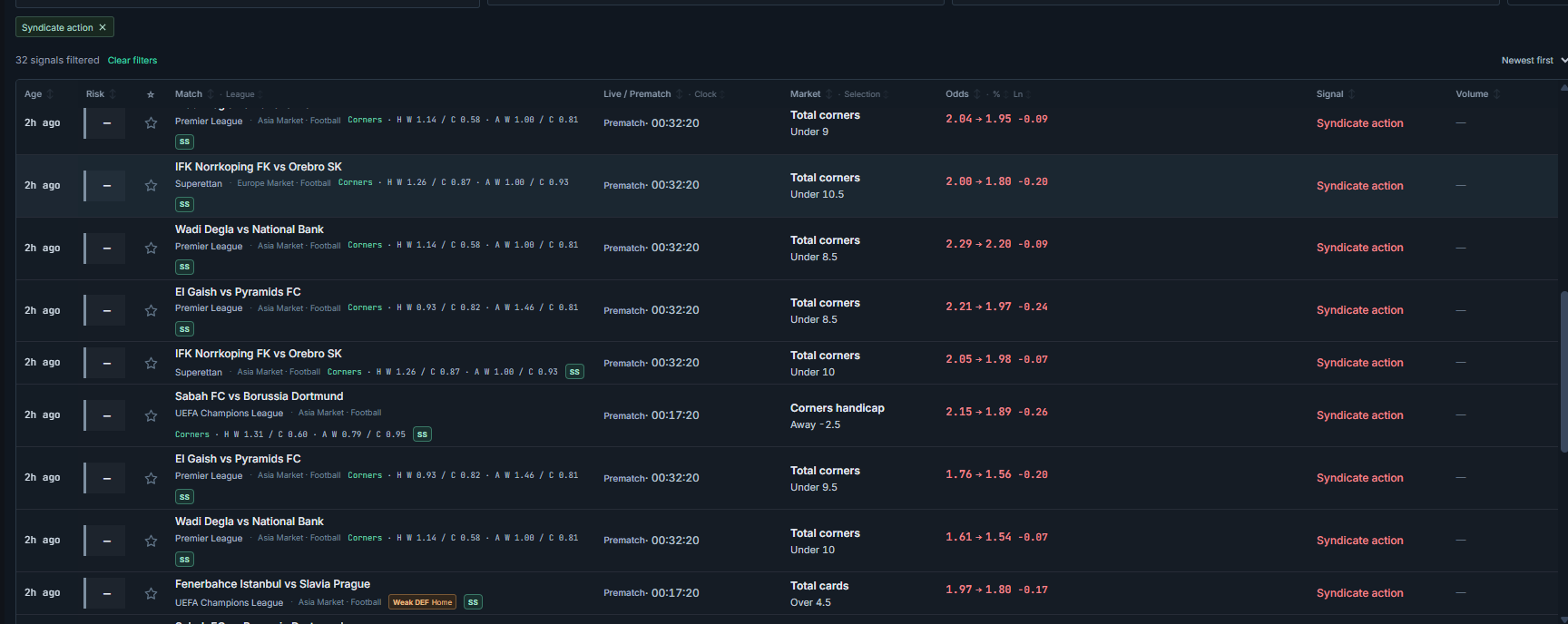The width and height of the screenshot is (1568, 624).
Task: Toggle risk dash for Wadi Degla Under 8.5
Action: 106,249
